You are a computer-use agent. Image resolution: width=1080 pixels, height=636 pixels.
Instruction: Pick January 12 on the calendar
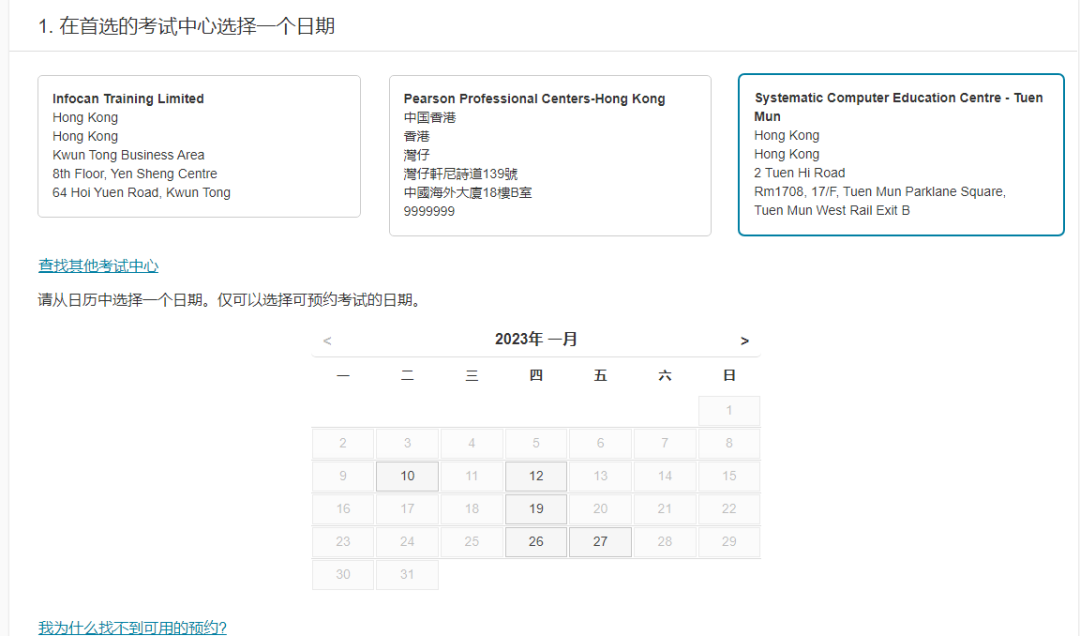[536, 476]
